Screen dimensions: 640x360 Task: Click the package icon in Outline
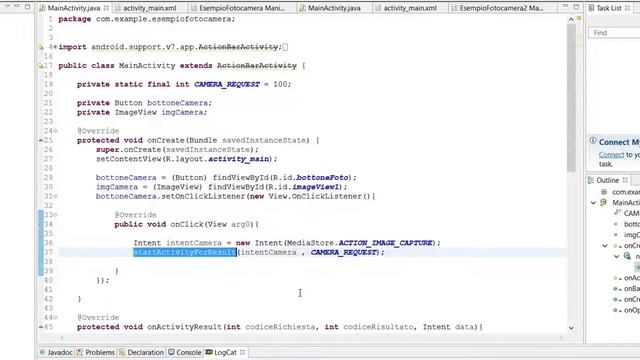click(604, 192)
